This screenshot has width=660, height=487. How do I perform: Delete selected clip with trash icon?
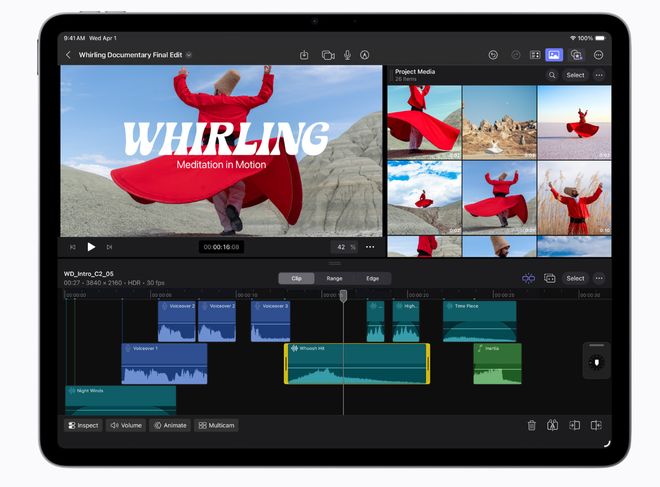531,425
